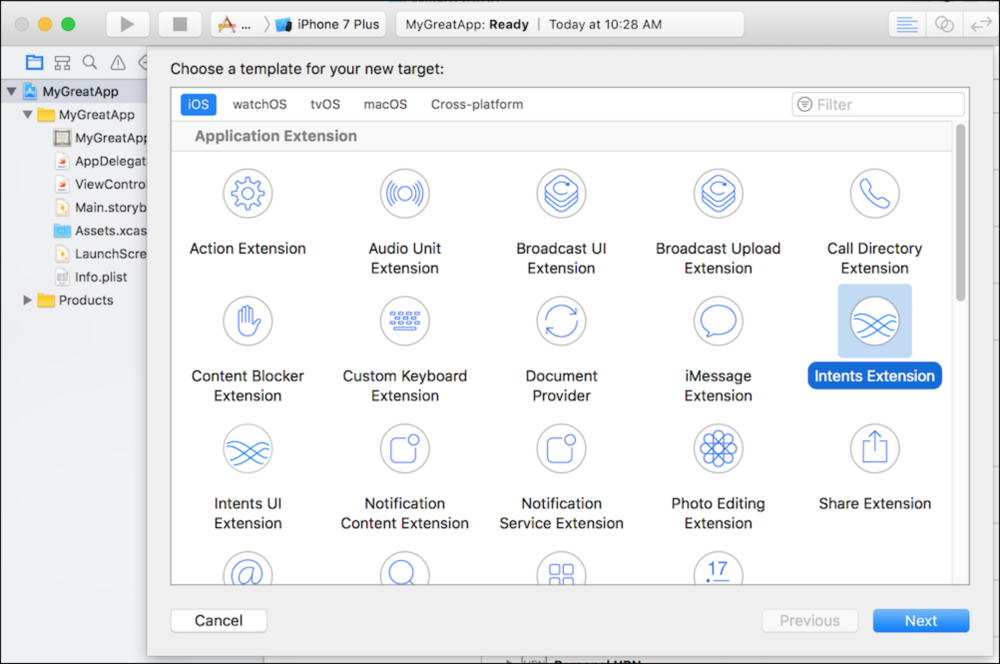Viewport: 1000px width, 664px height.
Task: Select the MyGreatApp yellow folder group
Action: click(x=87, y=115)
